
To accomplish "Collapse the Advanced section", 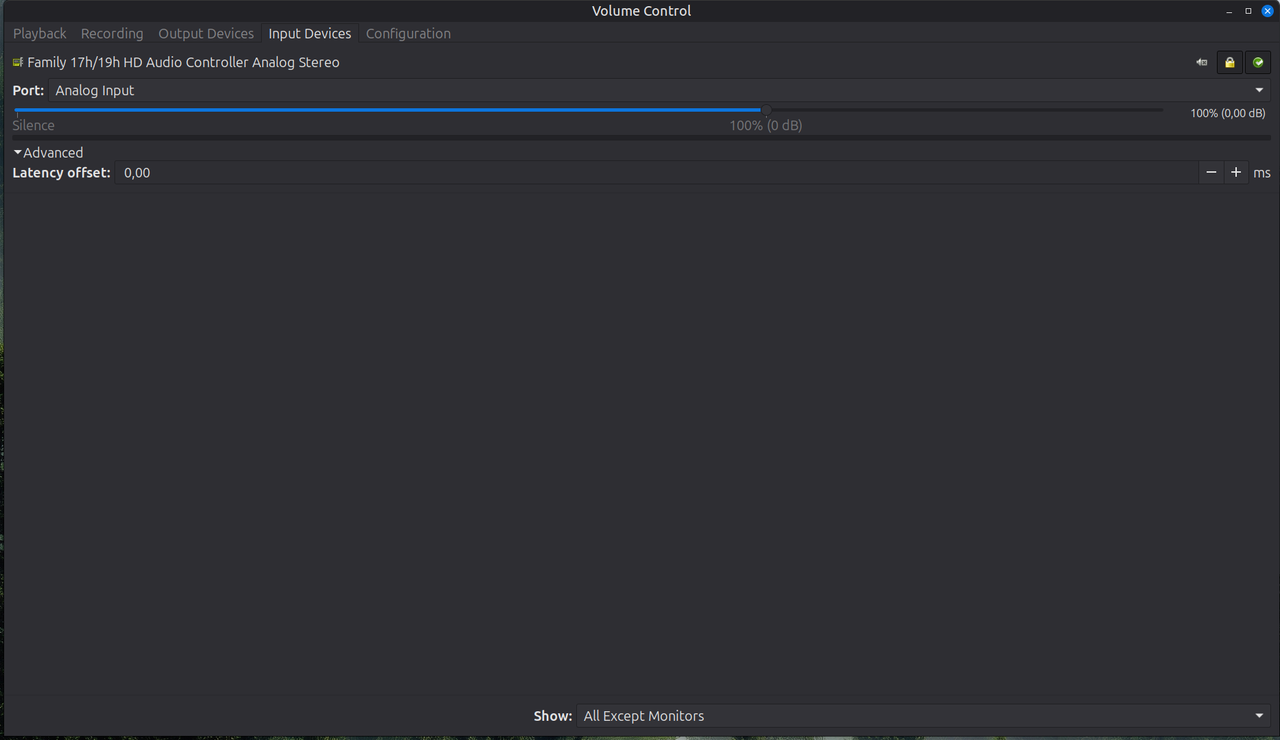I will point(48,152).
